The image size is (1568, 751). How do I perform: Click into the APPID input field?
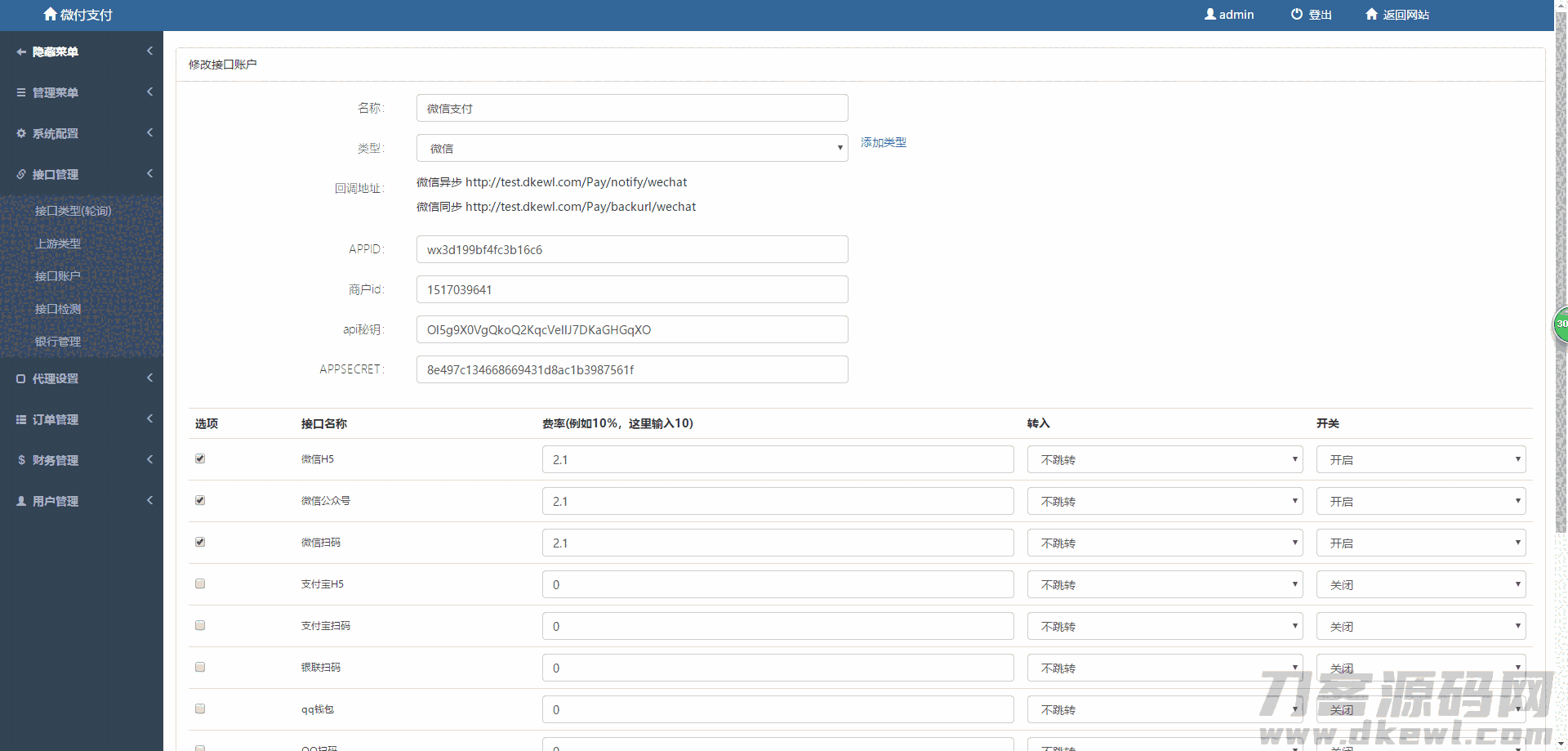631,249
